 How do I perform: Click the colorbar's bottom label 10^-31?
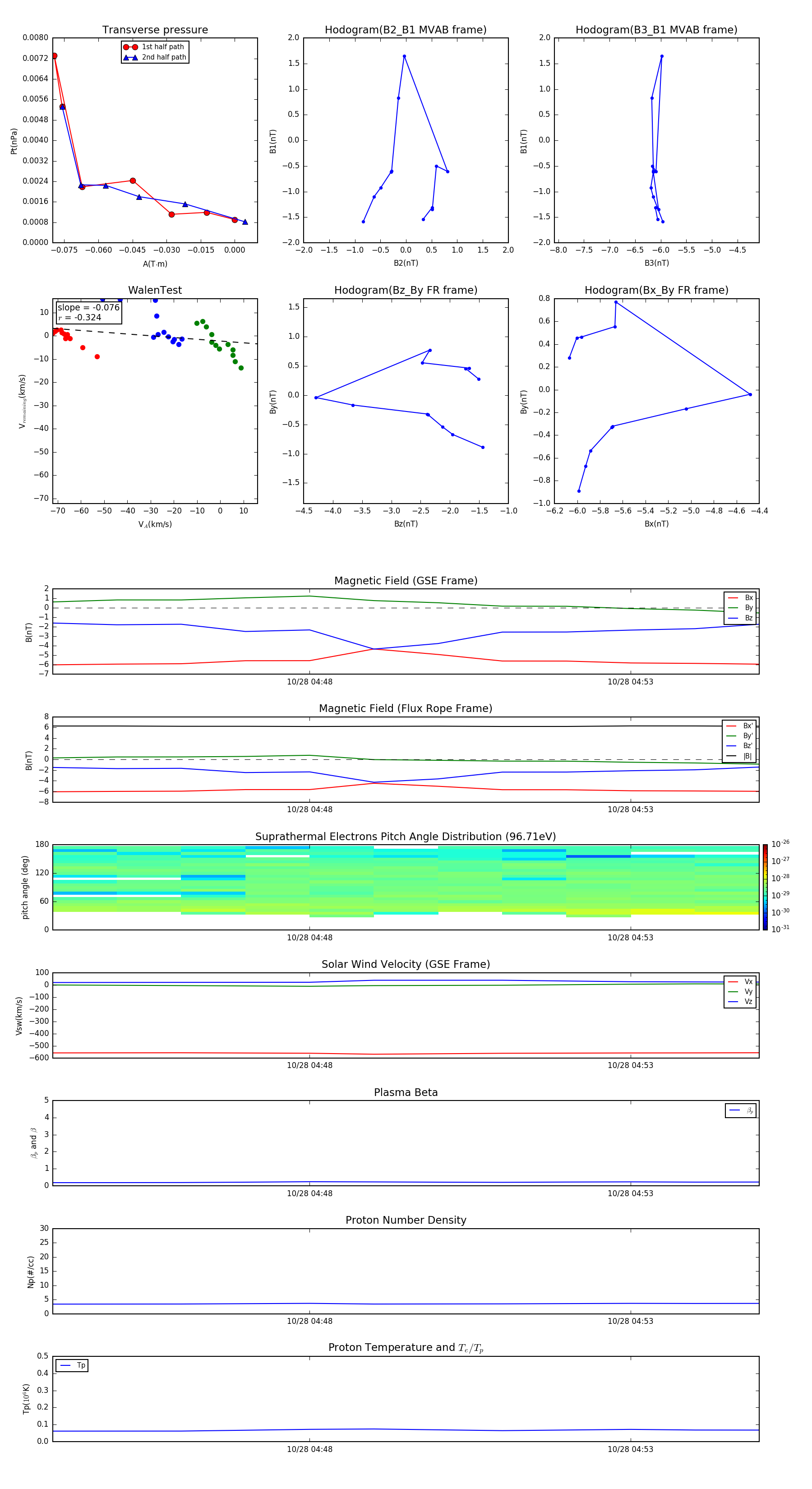tap(780, 929)
